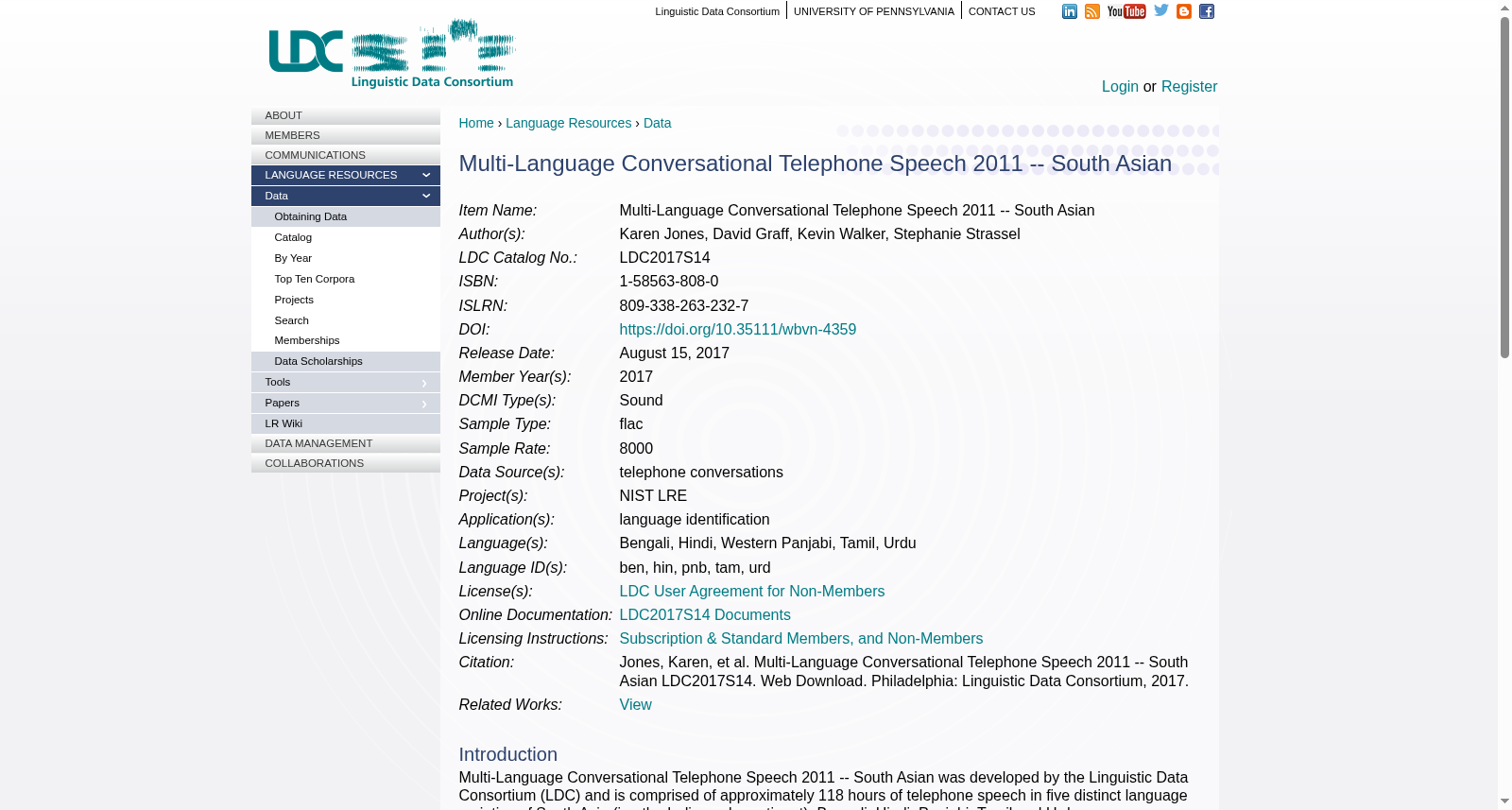Image resolution: width=1512 pixels, height=810 pixels.
Task: Click the Register link
Action: click(1189, 86)
